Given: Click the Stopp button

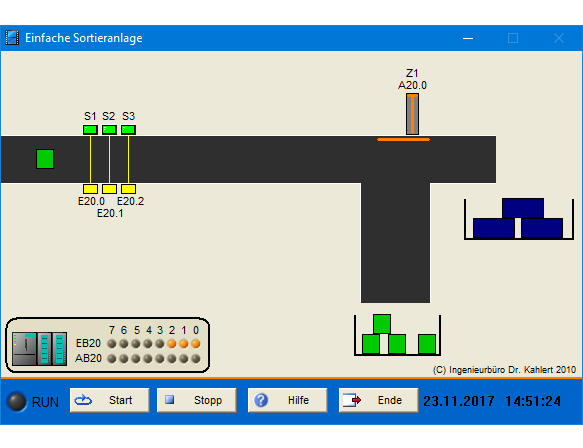Looking at the screenshot, I should [x=197, y=400].
